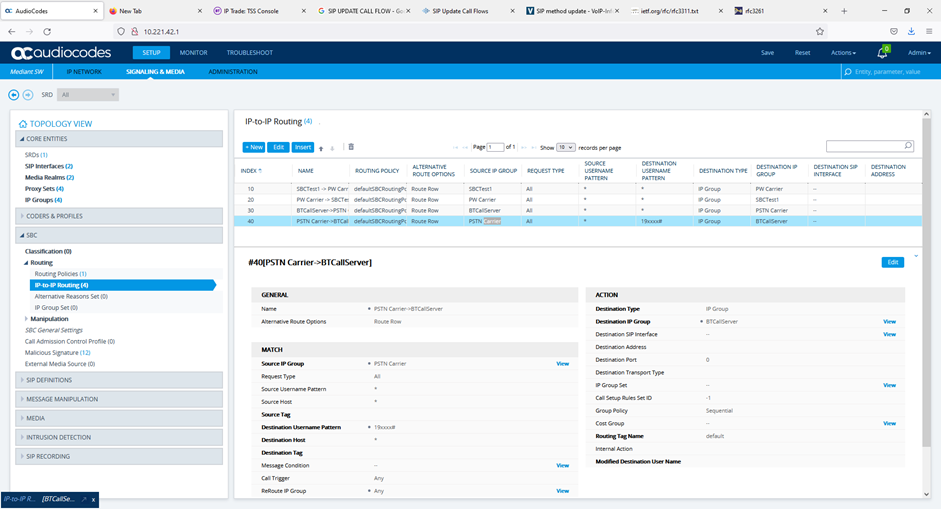The width and height of the screenshot is (941, 509).
Task: Switch to the Monitor menu
Action: [x=193, y=53]
